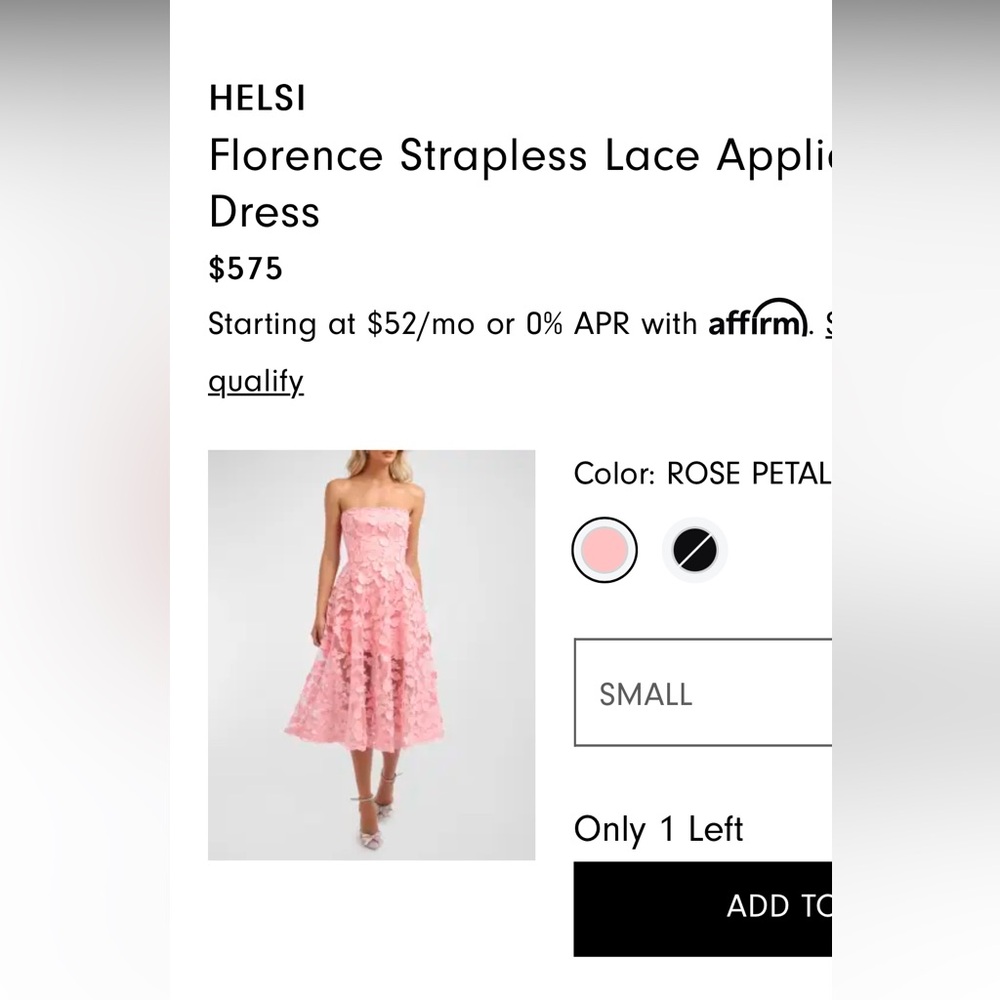
Task: Expand the size selector to pick another size
Action: click(700, 694)
